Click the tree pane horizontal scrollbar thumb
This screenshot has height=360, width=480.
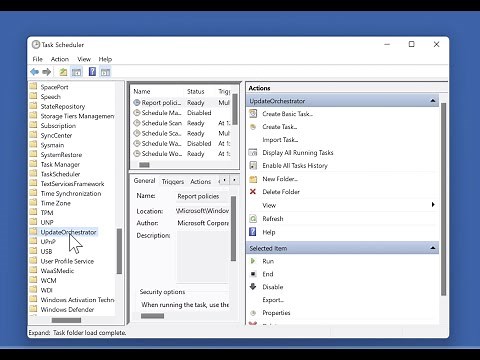(x=66, y=320)
